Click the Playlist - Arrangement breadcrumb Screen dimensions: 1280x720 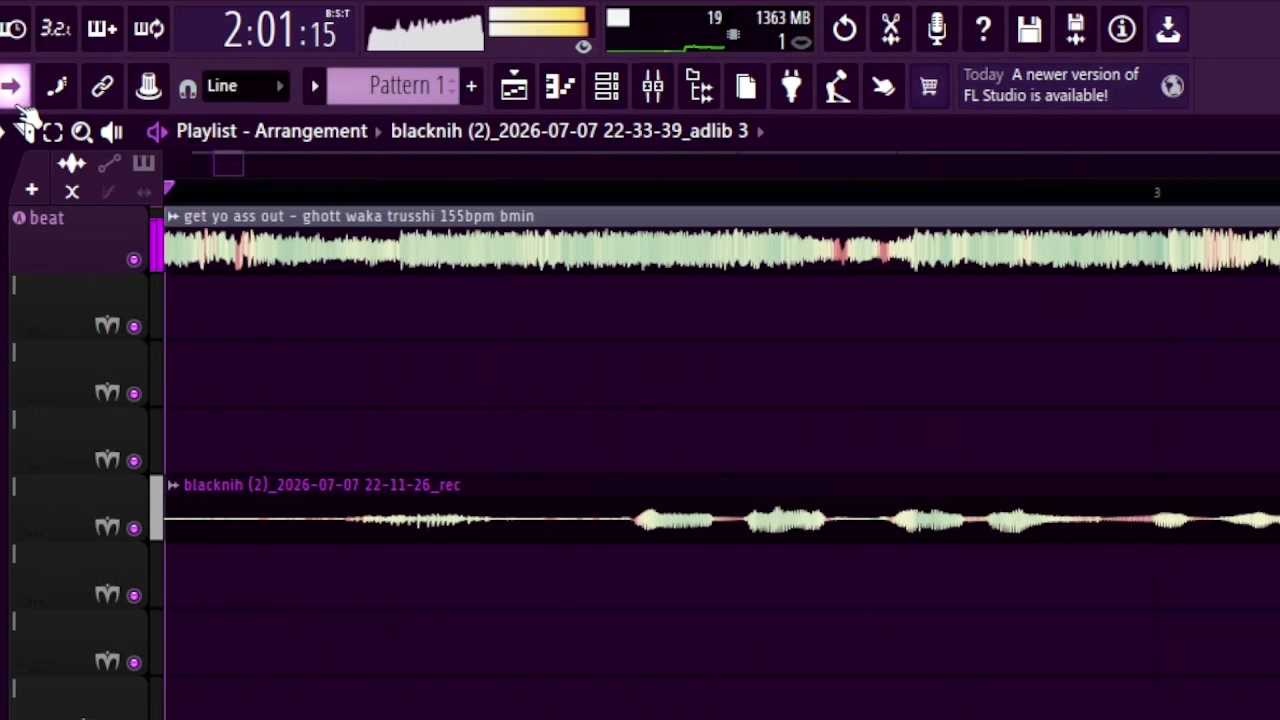272,131
